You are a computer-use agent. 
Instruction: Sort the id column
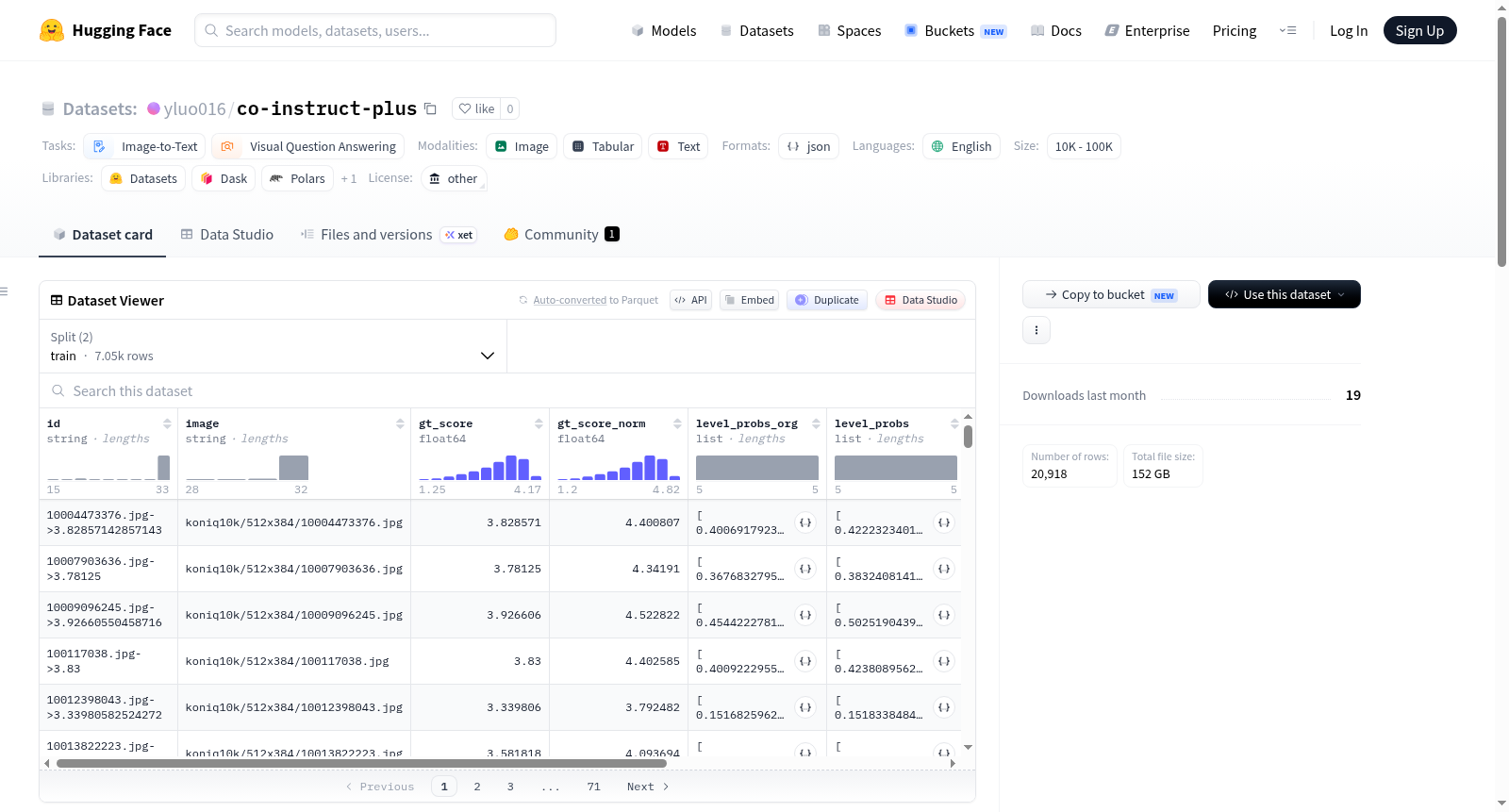click(x=167, y=423)
